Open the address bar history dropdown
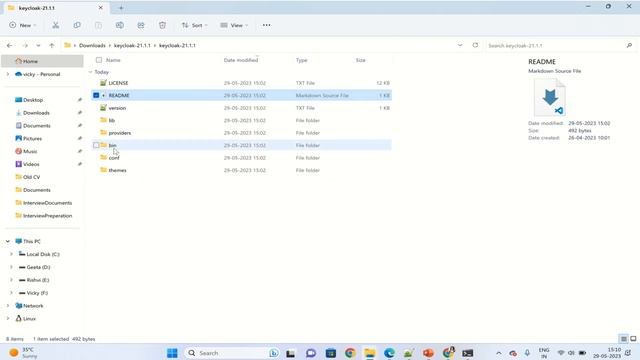 click(460, 45)
